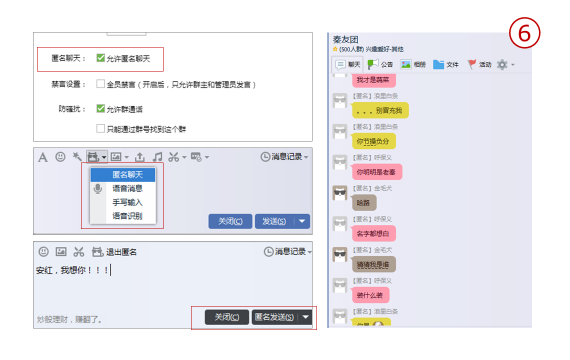The image size is (570, 360).
Task: Click the pink 装什么装 message bubble
Action: pyautogui.click(x=370, y=295)
